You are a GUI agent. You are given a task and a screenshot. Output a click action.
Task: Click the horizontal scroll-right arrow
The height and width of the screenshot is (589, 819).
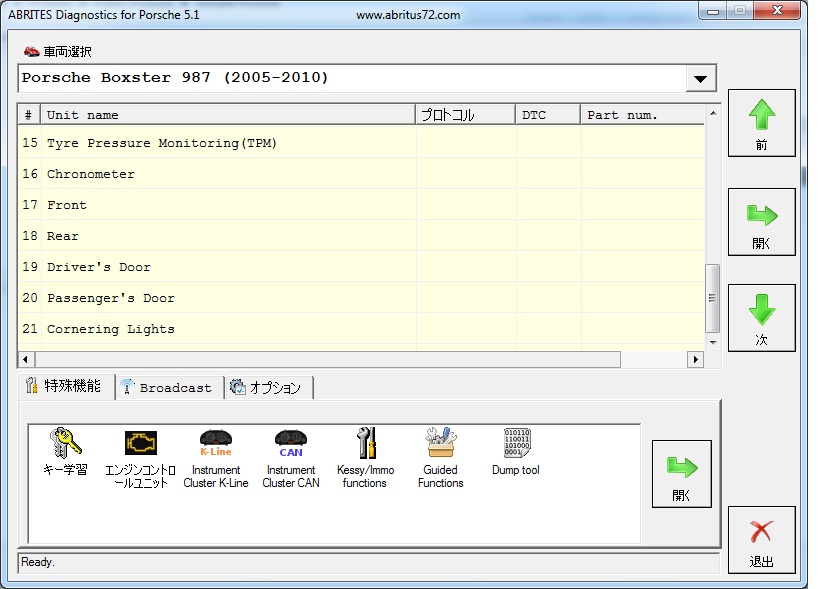click(x=695, y=359)
